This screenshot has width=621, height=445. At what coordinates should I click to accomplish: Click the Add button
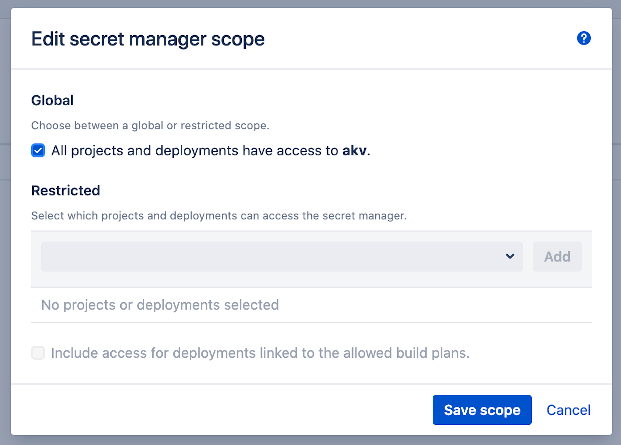coord(557,257)
